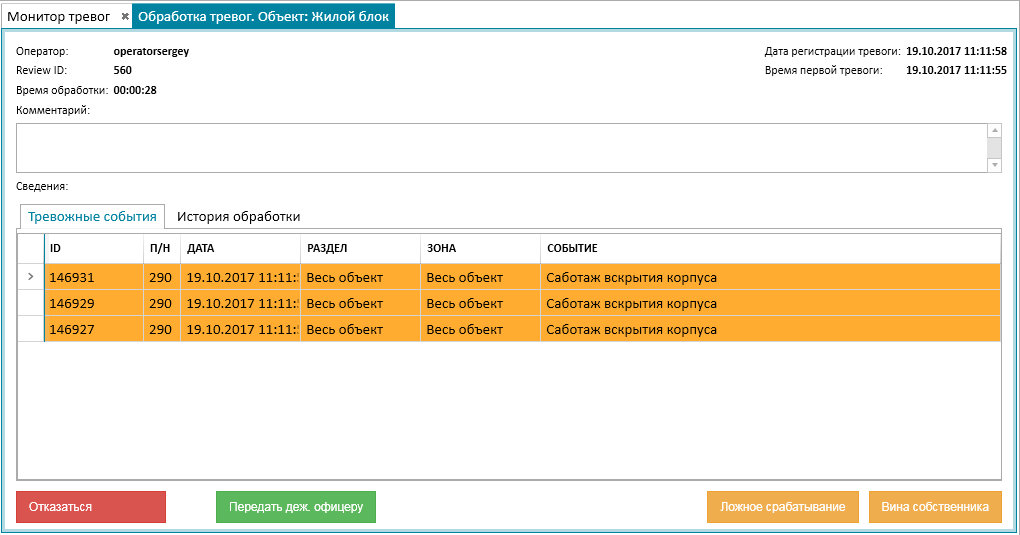
Task: Sort by ID column header
Action: pyautogui.click(x=94, y=249)
